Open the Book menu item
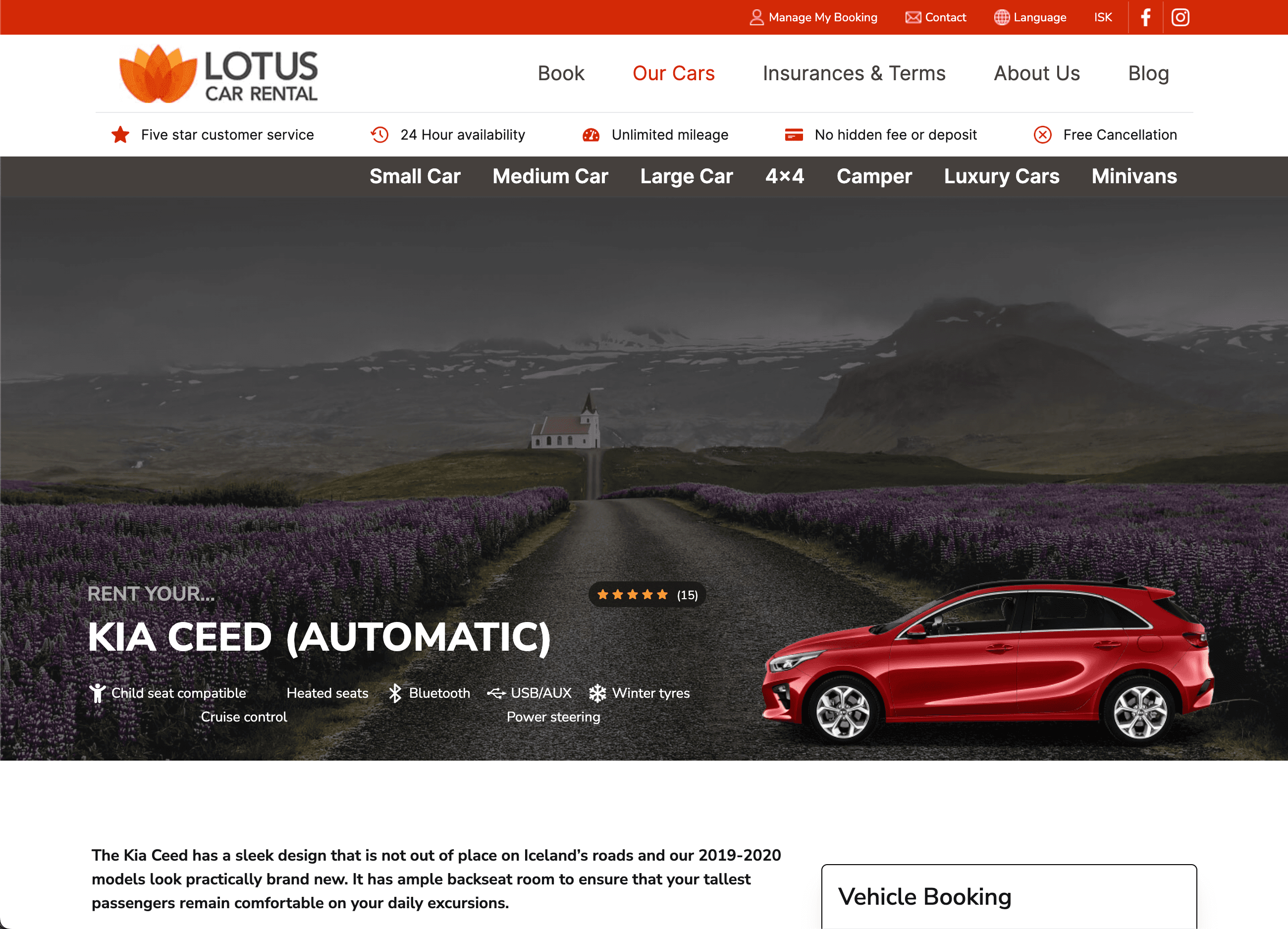The height and width of the screenshot is (929, 1288). pyautogui.click(x=561, y=73)
